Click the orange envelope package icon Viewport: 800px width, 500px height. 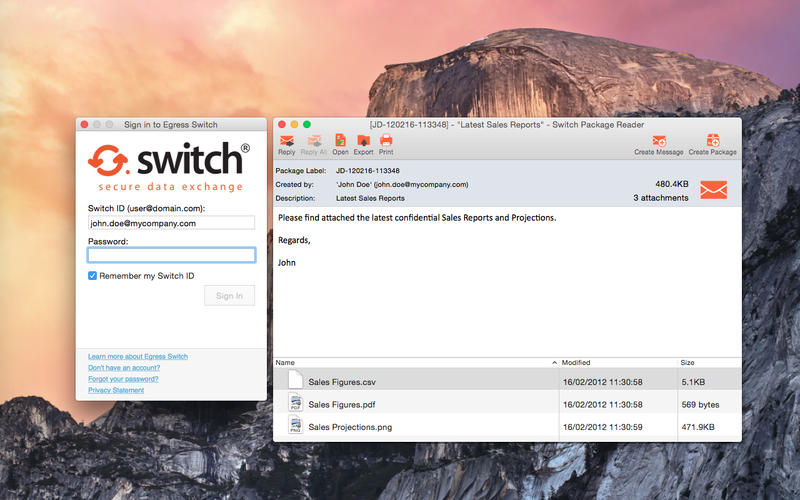(x=713, y=190)
